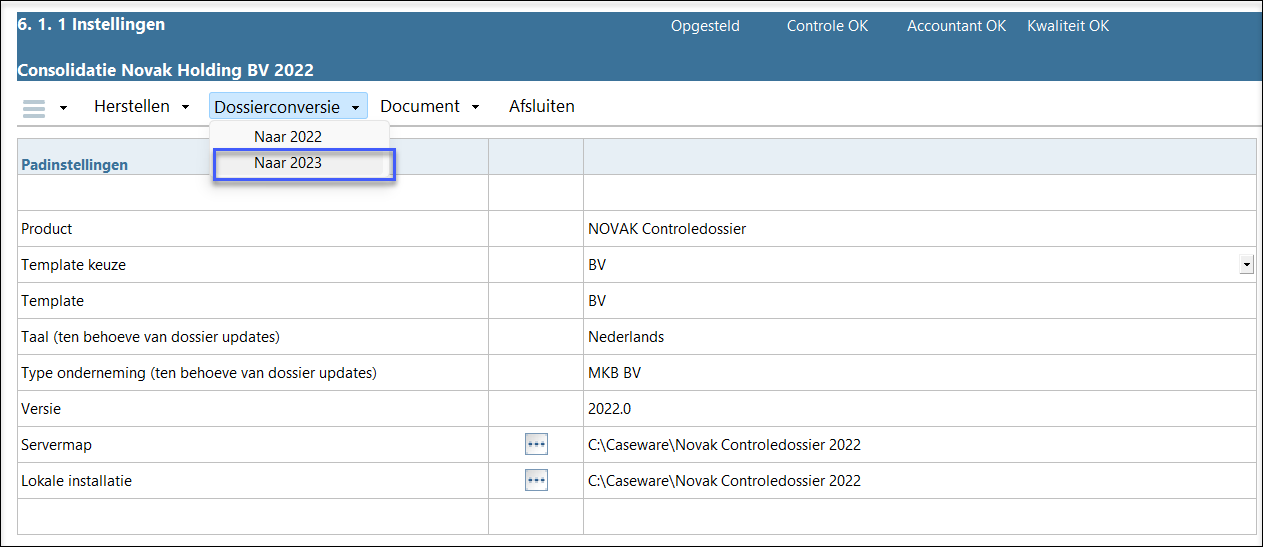This screenshot has width=1263, height=547.
Task: Click the Lokale installatie path field
Action: point(919,480)
